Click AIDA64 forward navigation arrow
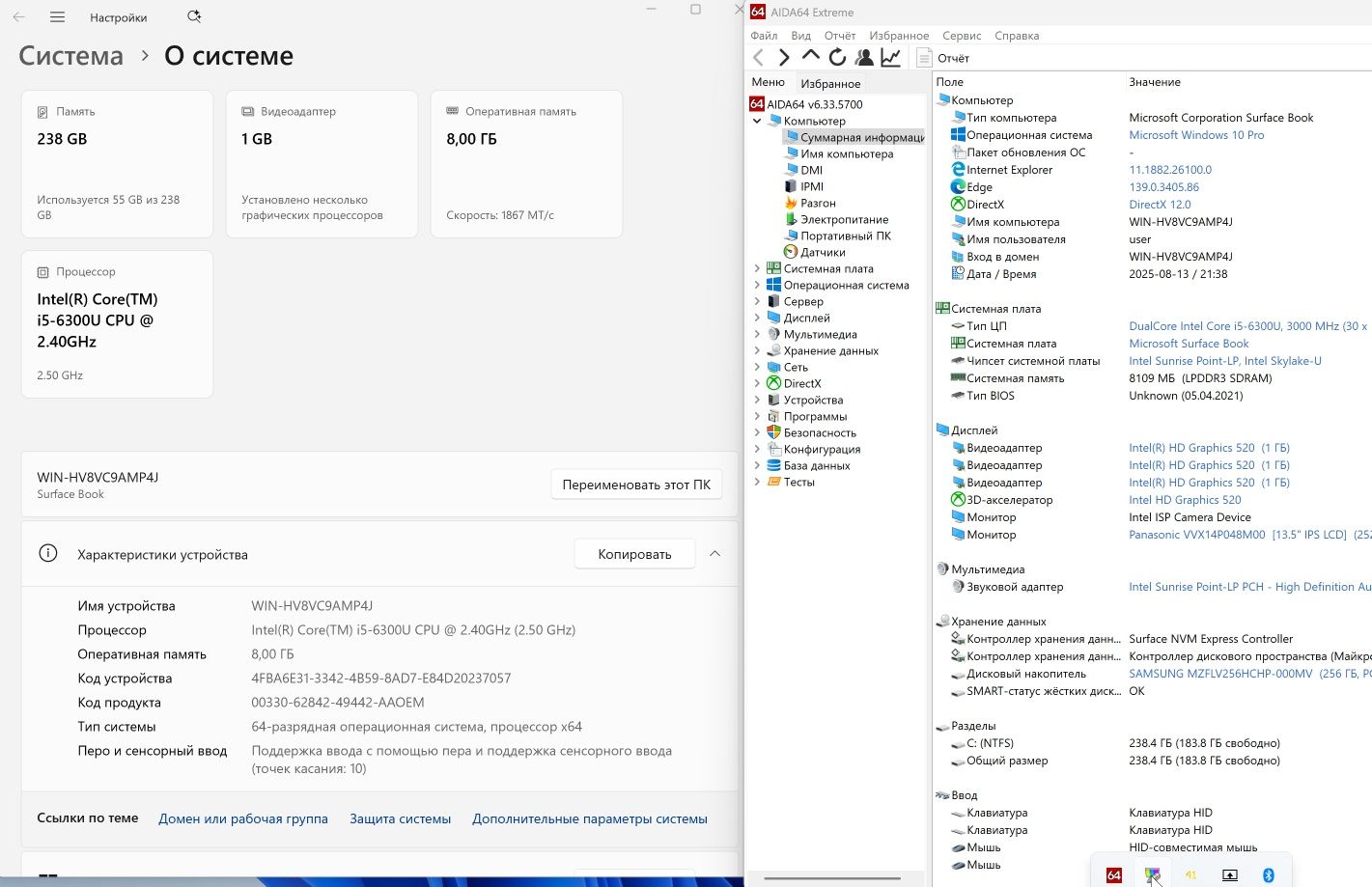1372x887 pixels. pyautogui.click(x=784, y=58)
